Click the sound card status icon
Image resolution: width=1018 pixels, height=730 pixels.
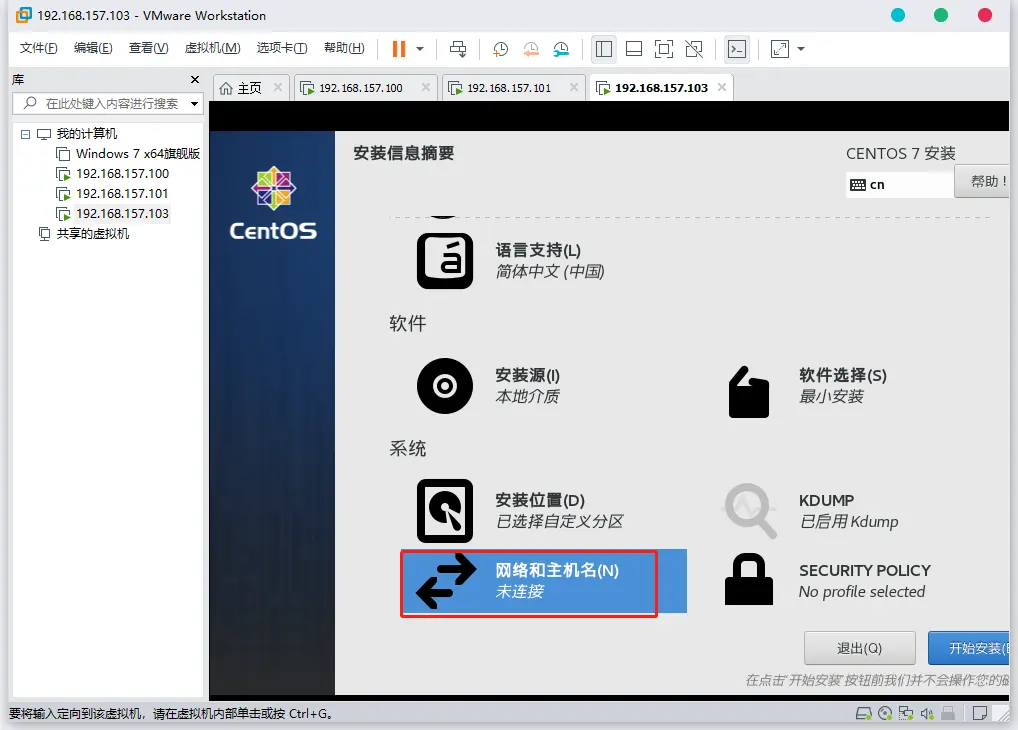coord(927,714)
